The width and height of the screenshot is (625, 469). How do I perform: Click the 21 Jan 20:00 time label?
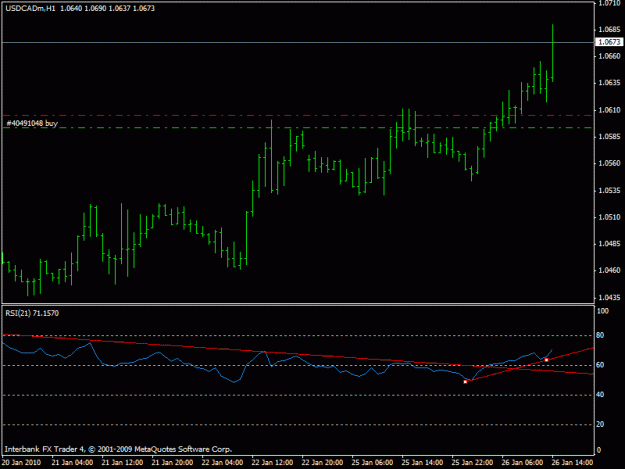(172, 462)
